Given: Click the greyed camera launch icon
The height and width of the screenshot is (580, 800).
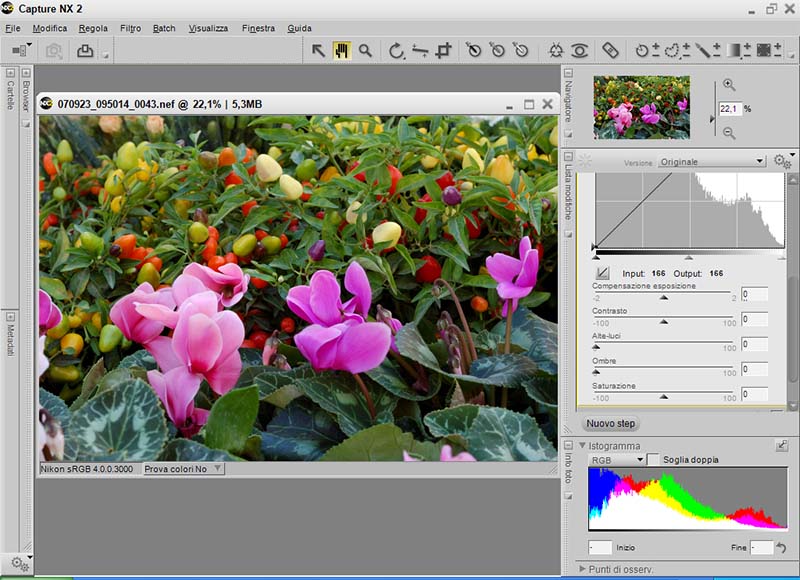Looking at the screenshot, I should [54, 51].
